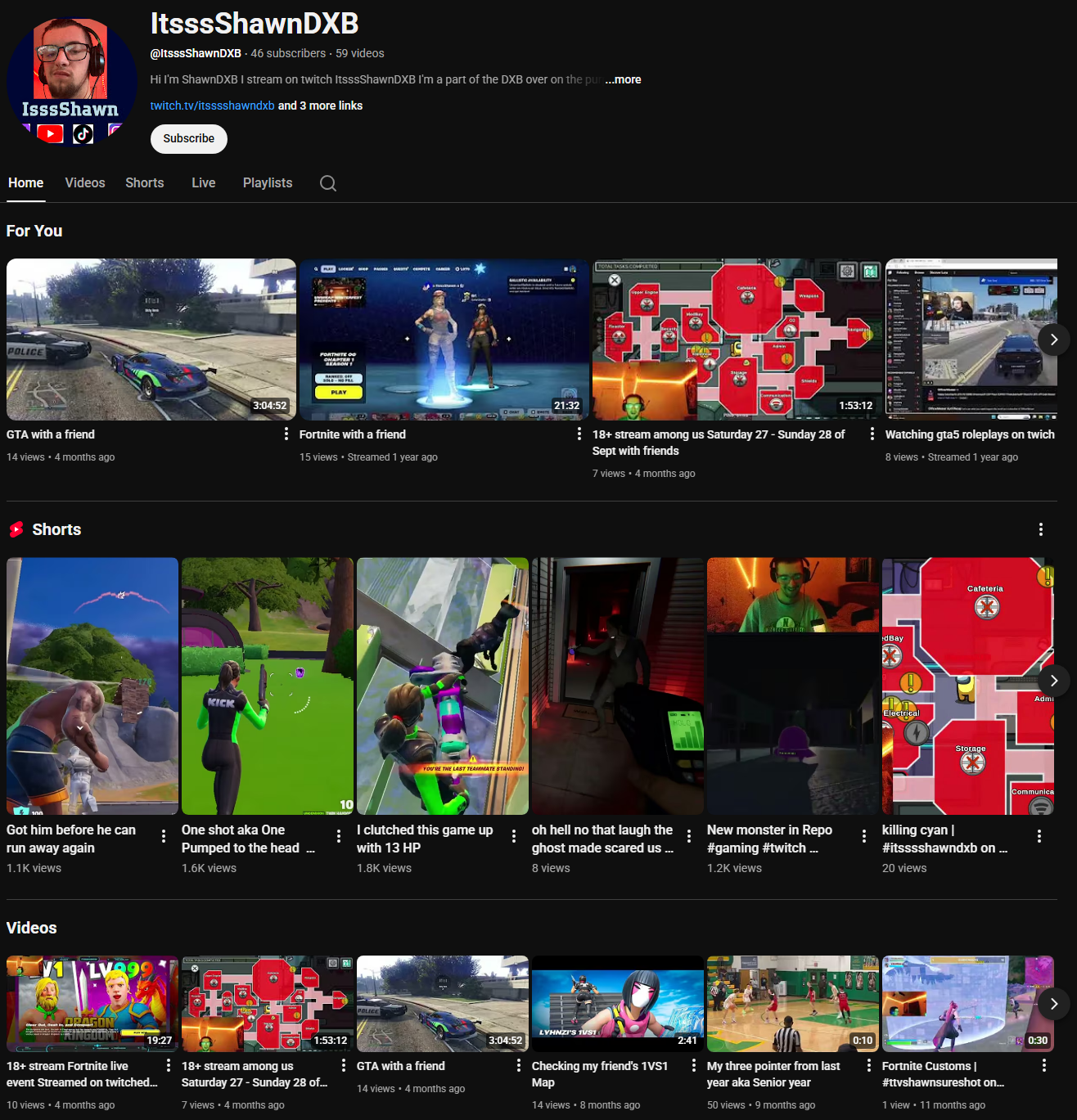This screenshot has height=1120, width=1077.
Task: Open the Shorts section options menu
Action: tap(1040, 529)
